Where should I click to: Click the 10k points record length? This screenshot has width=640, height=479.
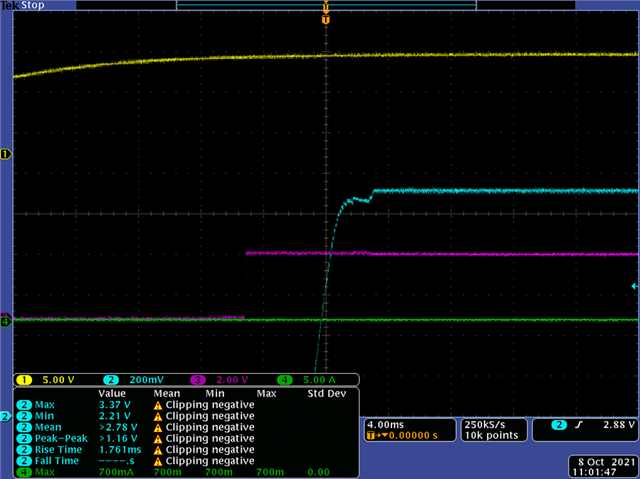[491, 436]
